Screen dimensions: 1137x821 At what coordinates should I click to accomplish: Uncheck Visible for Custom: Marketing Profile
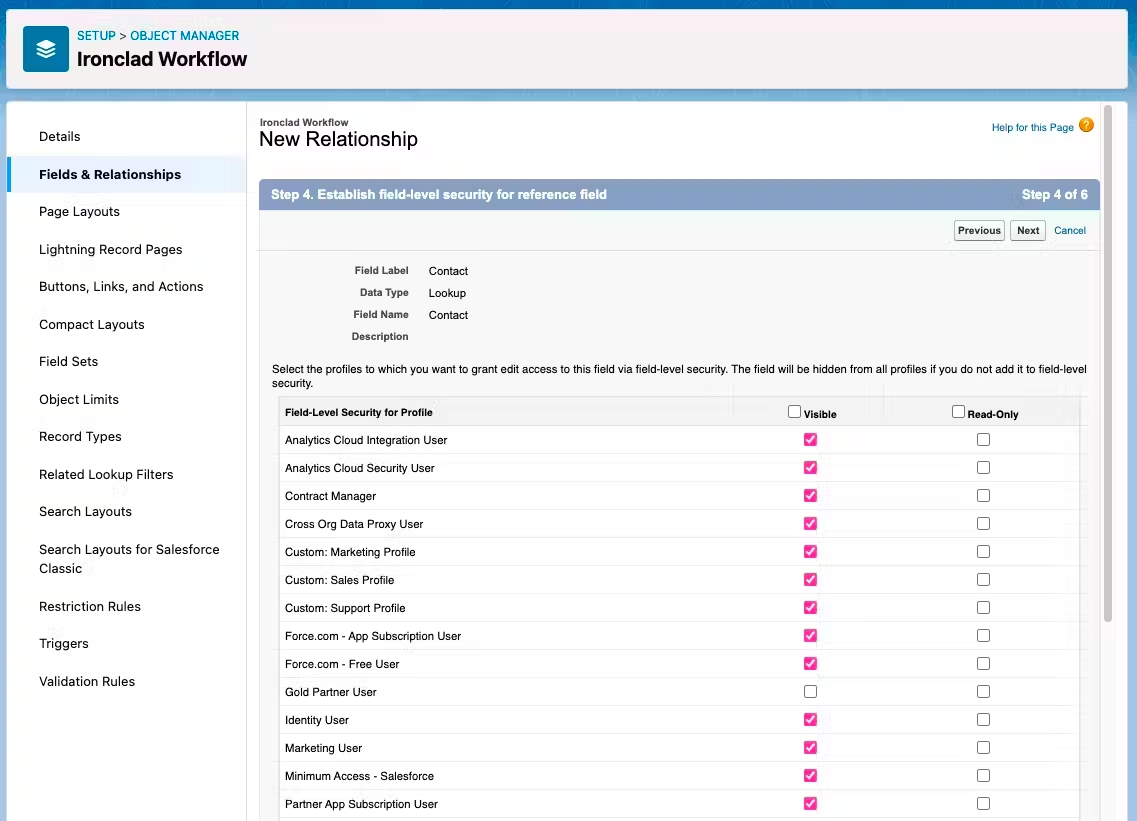click(810, 552)
